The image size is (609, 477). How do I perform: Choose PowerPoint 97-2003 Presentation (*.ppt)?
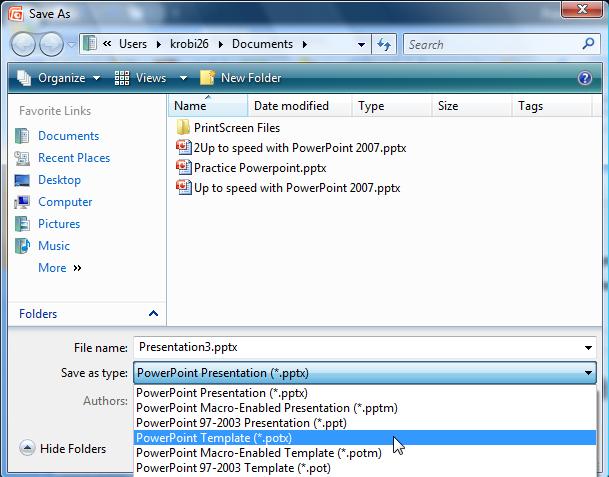click(x=365, y=423)
